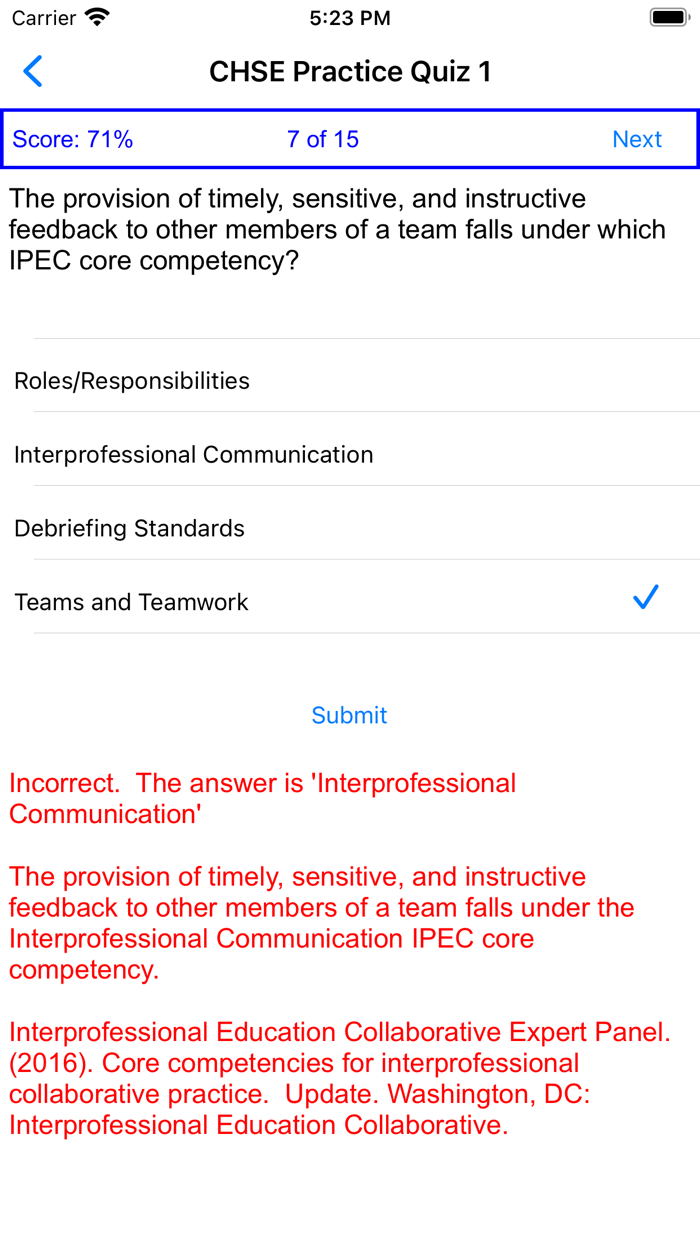This screenshot has height=1244, width=700.
Task: Tap the blue checkmark beside Teams and Teamwork
Action: click(646, 598)
